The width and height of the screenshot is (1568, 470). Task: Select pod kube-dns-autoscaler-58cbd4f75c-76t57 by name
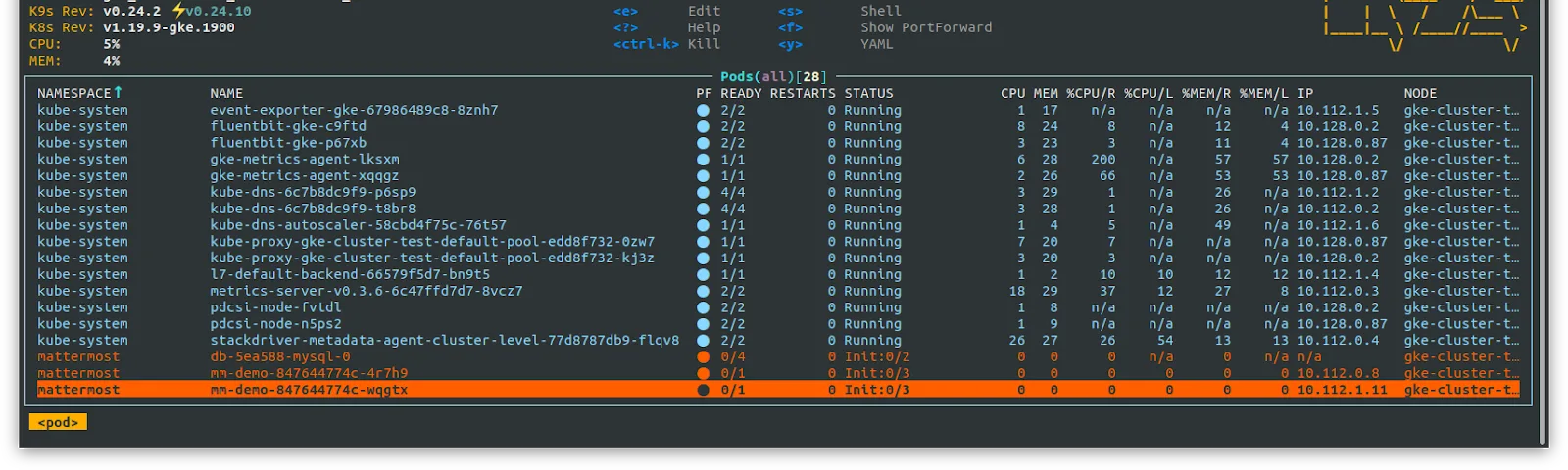[x=358, y=226]
